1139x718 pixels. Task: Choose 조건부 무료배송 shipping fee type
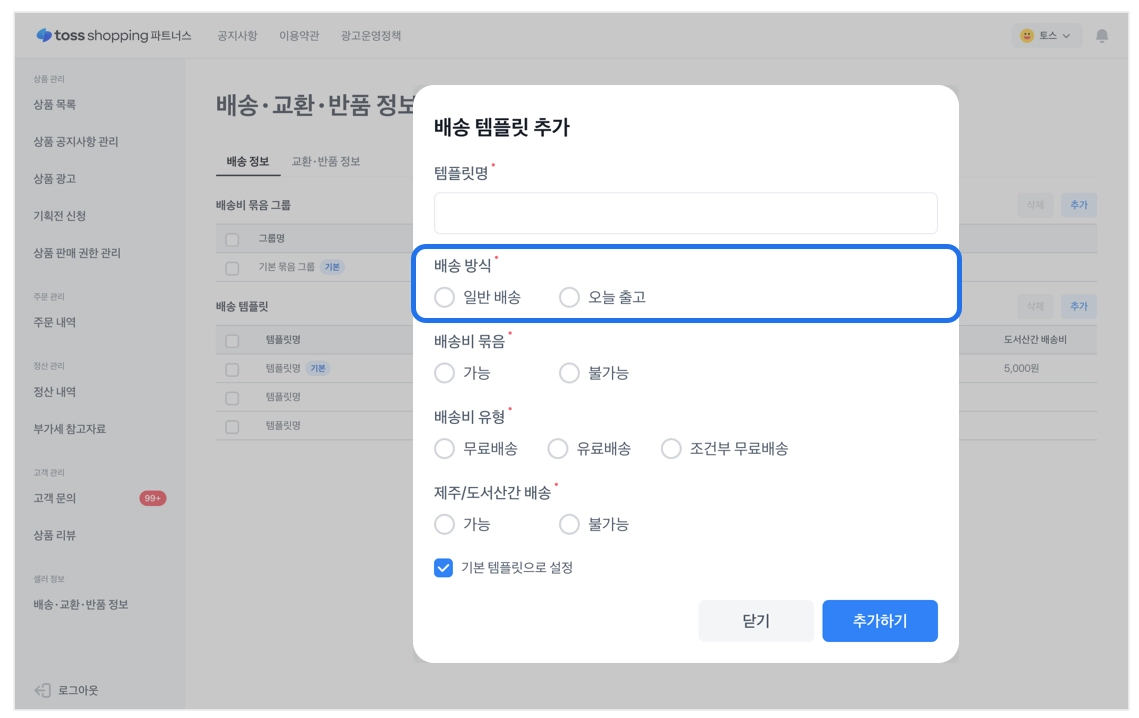(671, 449)
